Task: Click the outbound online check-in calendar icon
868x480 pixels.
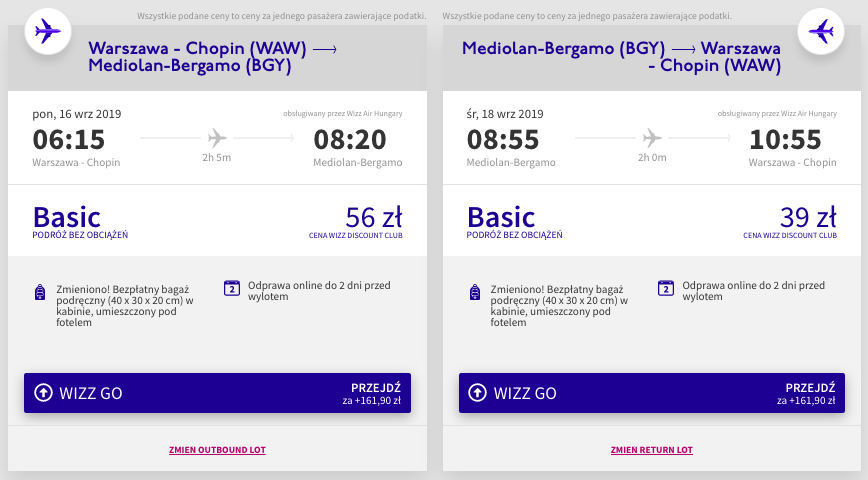Action: [232, 289]
